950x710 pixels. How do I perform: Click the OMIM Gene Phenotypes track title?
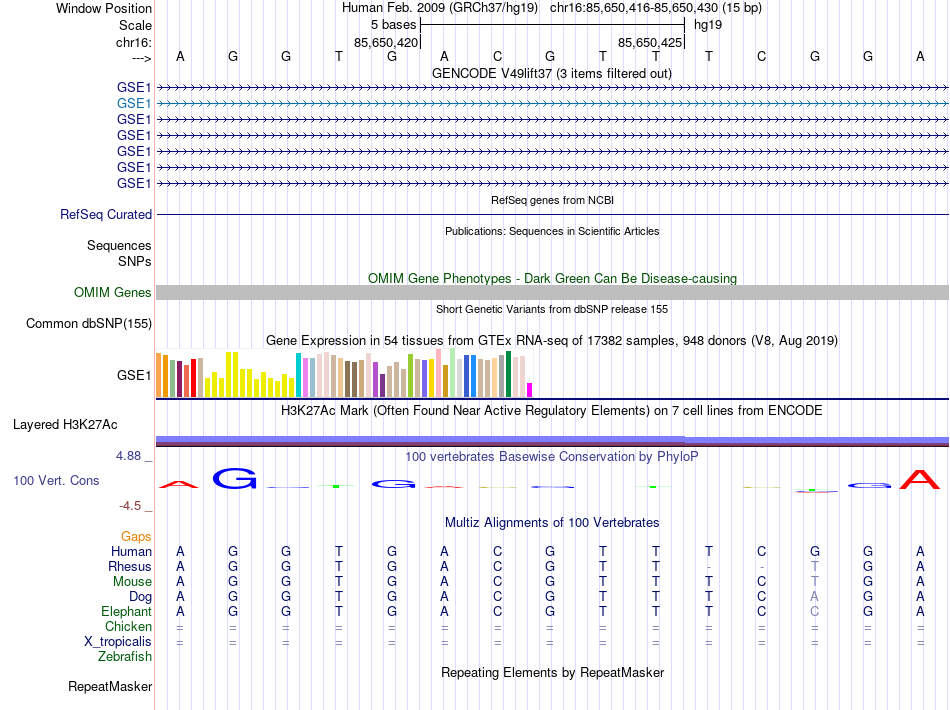(x=552, y=278)
